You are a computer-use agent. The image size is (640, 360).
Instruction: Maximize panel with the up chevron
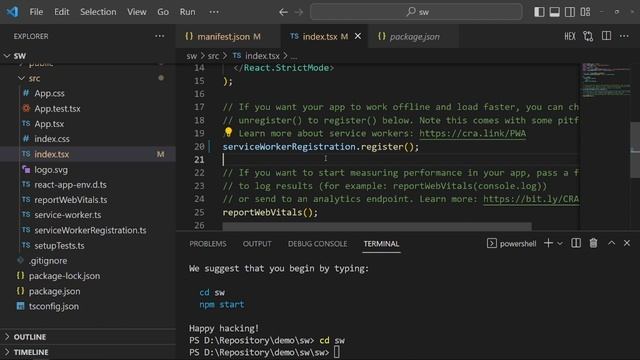[x=611, y=243]
